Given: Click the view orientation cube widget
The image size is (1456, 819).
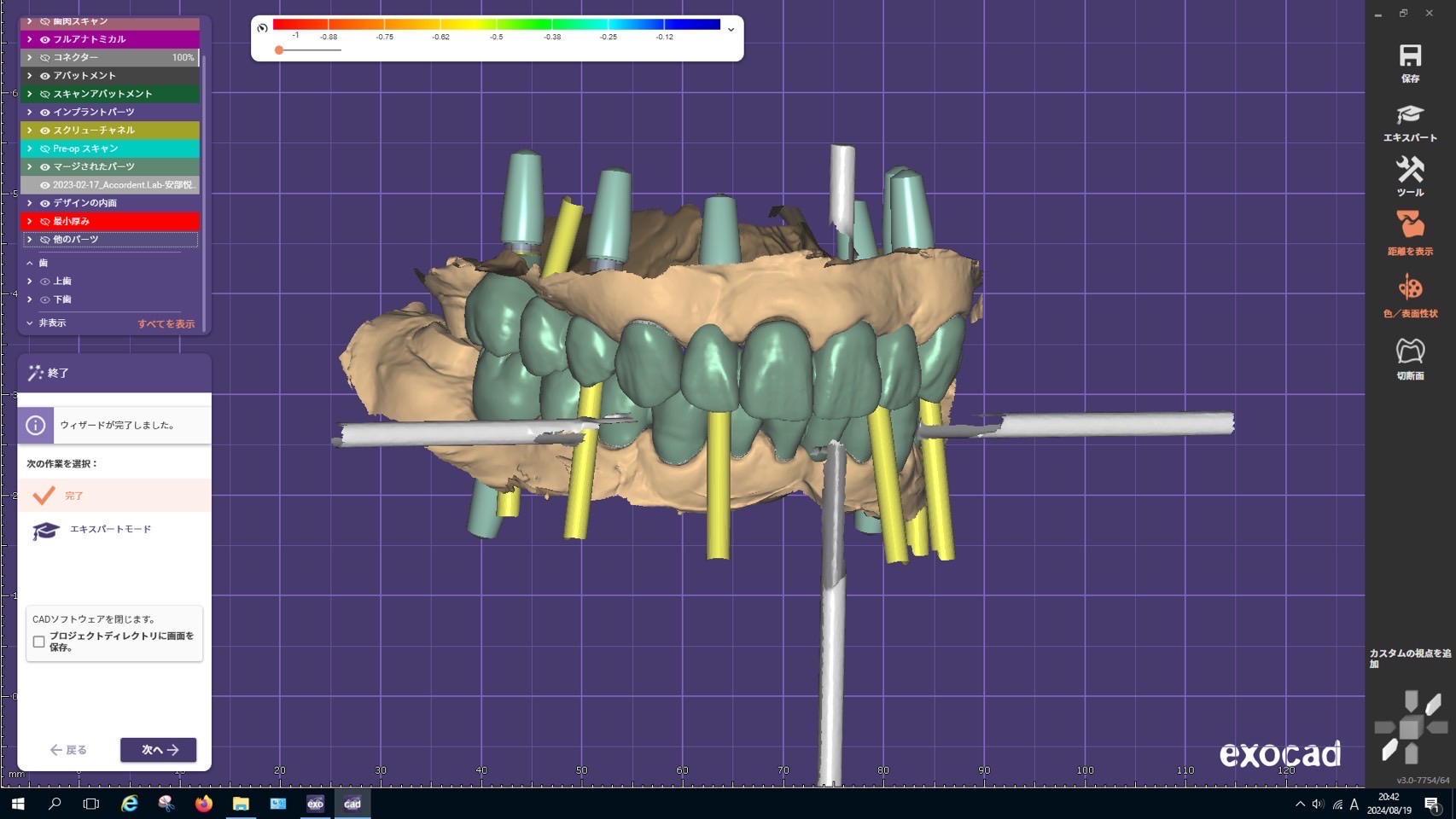Looking at the screenshot, I should pyautogui.click(x=1410, y=728).
